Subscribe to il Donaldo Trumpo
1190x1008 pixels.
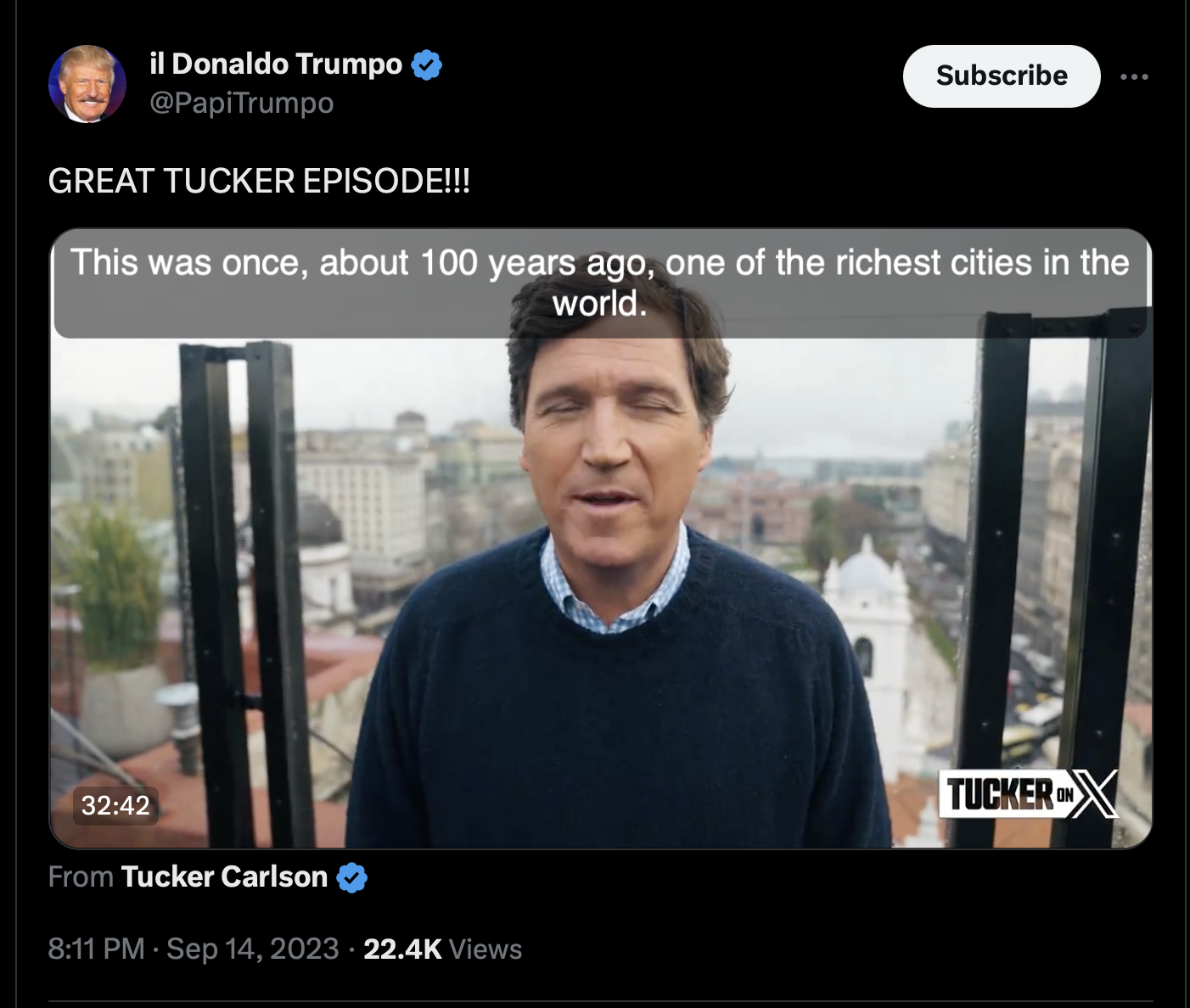pos(1002,76)
